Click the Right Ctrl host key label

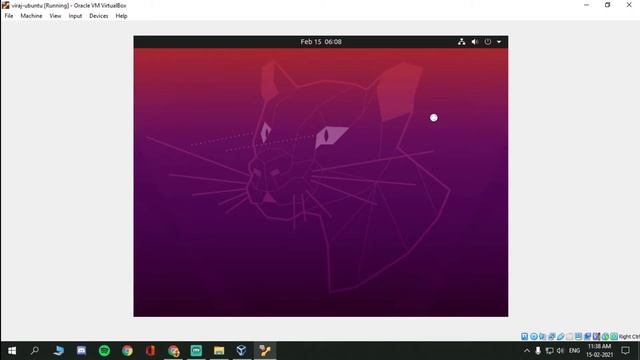[629, 337]
